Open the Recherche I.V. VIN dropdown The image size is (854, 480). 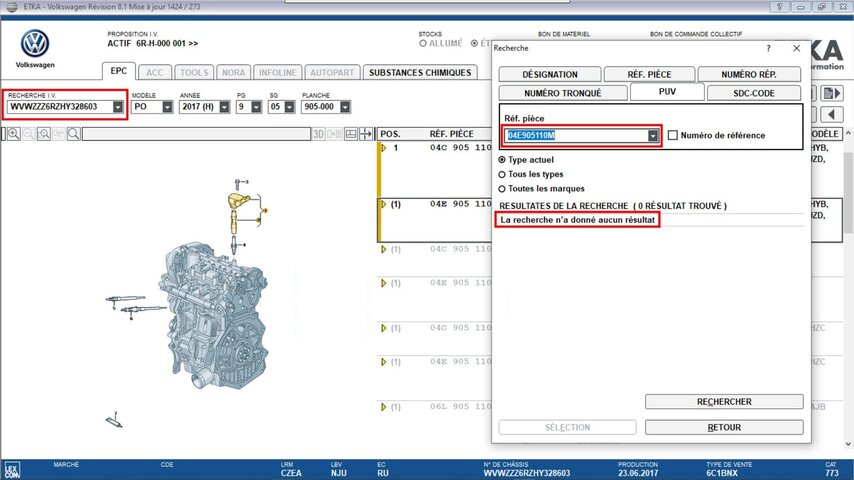118,107
